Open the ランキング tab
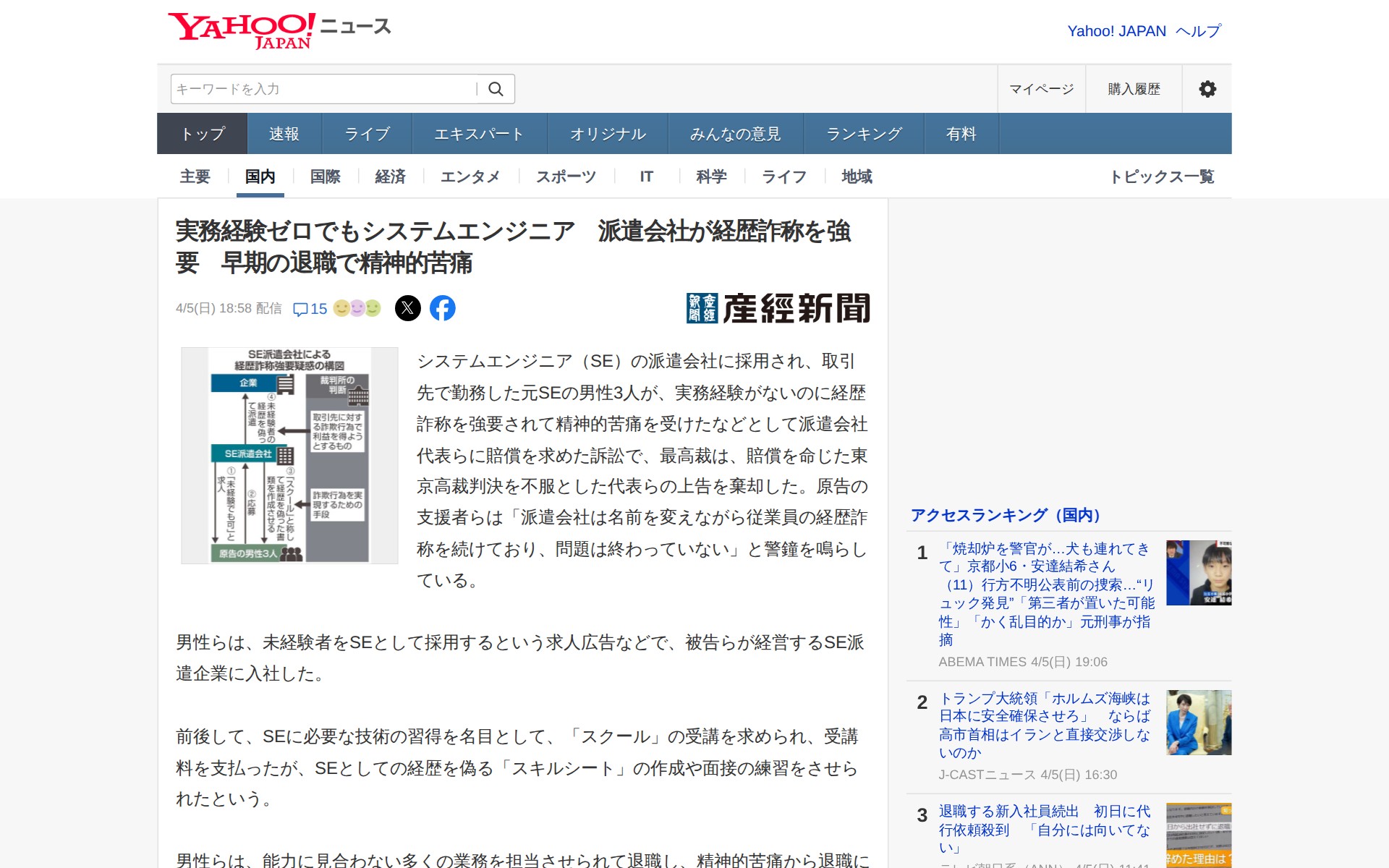The height and width of the screenshot is (868, 1389). [864, 134]
